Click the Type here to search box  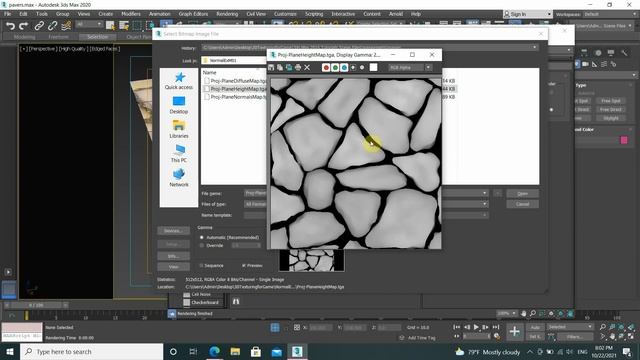click(91, 351)
